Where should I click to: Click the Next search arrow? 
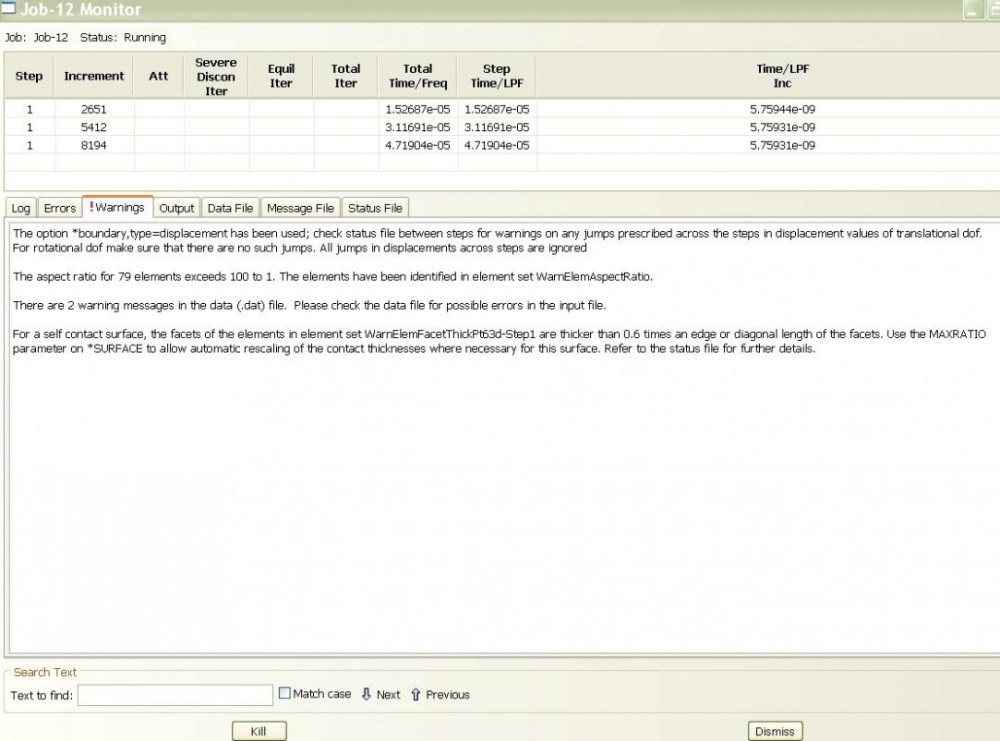(x=366, y=694)
